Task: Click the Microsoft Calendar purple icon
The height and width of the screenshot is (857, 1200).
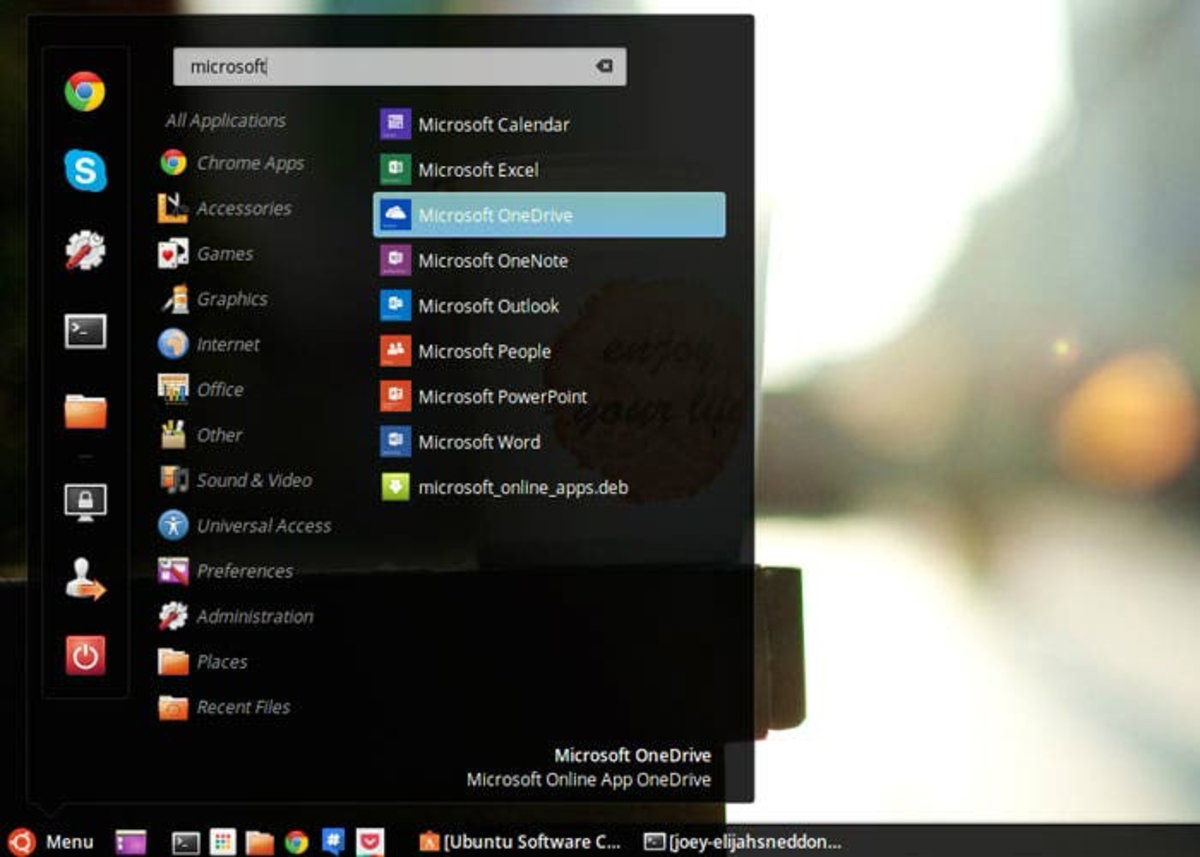Action: 396,125
